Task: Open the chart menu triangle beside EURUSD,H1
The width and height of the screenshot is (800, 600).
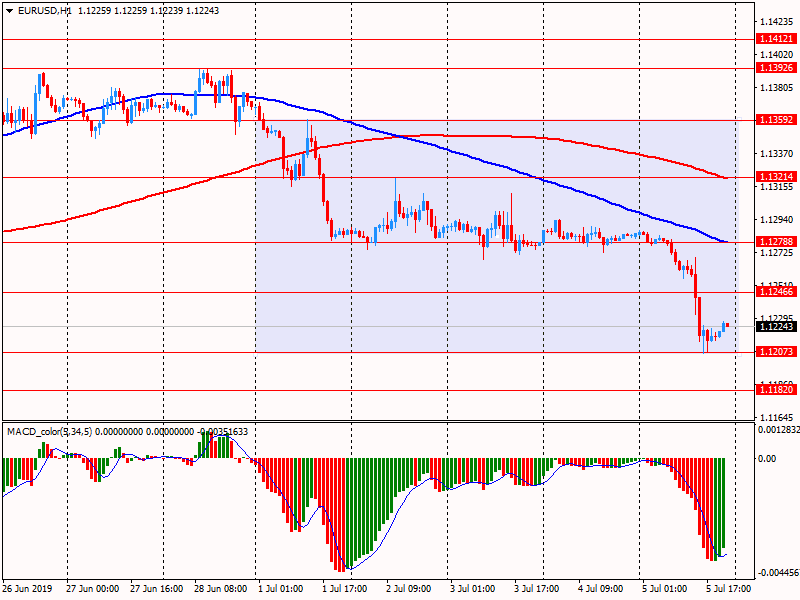Action: 10,11
